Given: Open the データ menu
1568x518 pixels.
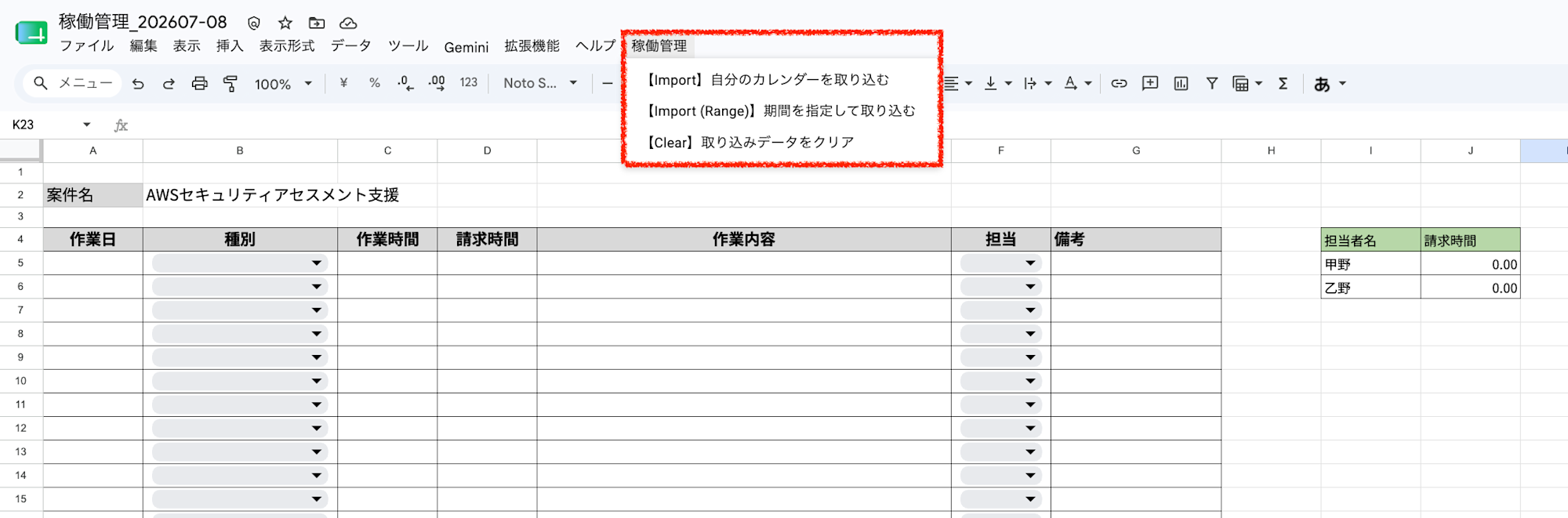Looking at the screenshot, I should 350,46.
